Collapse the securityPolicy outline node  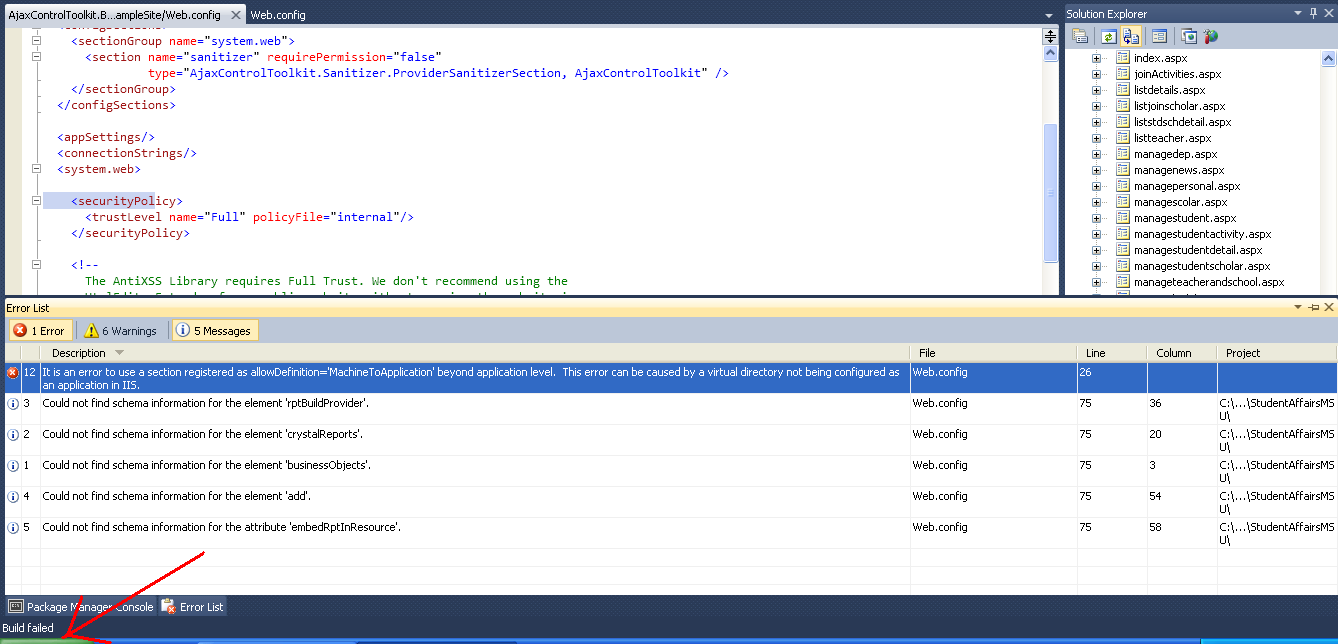pyautogui.click(x=36, y=201)
